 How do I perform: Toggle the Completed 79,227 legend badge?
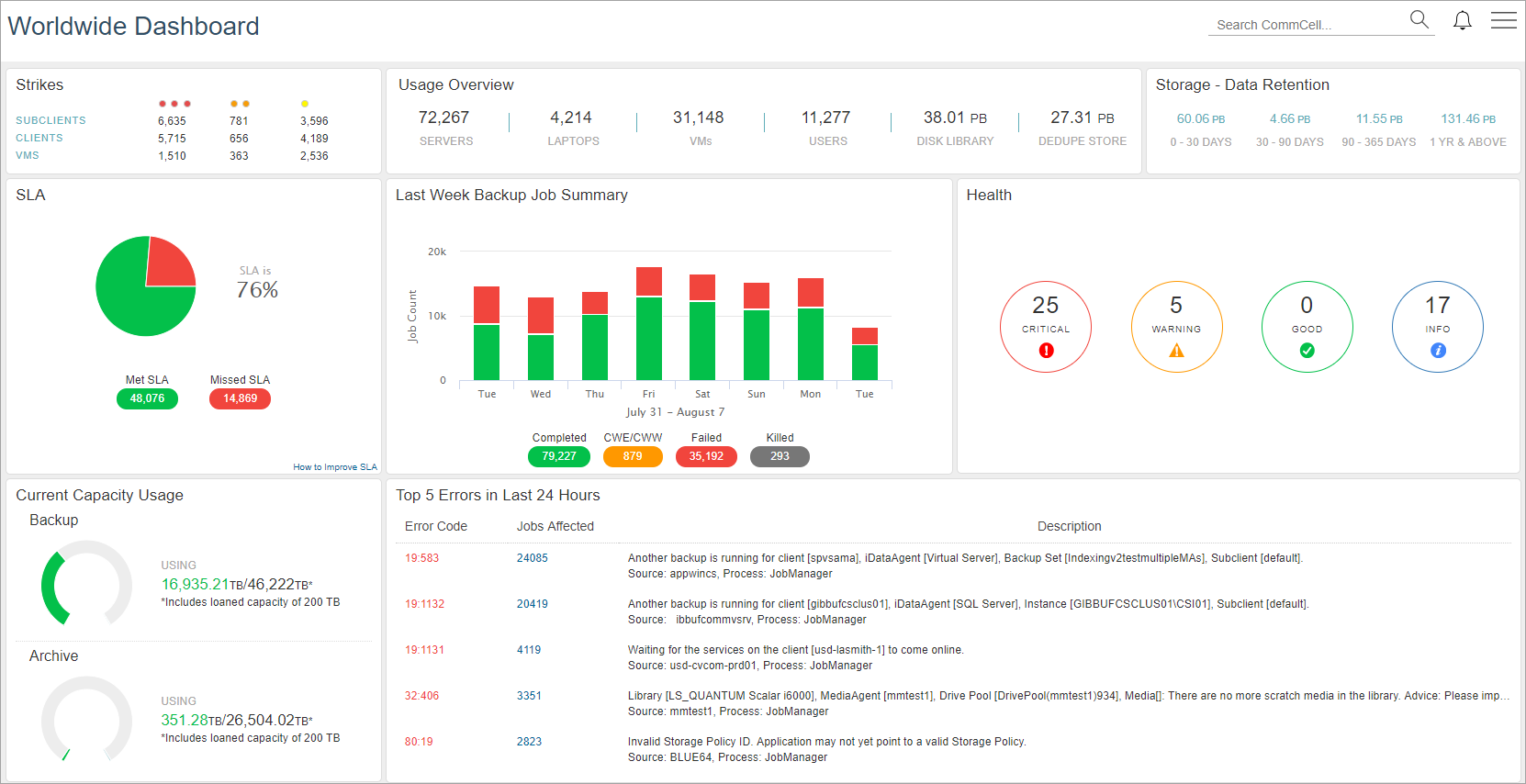(559, 456)
